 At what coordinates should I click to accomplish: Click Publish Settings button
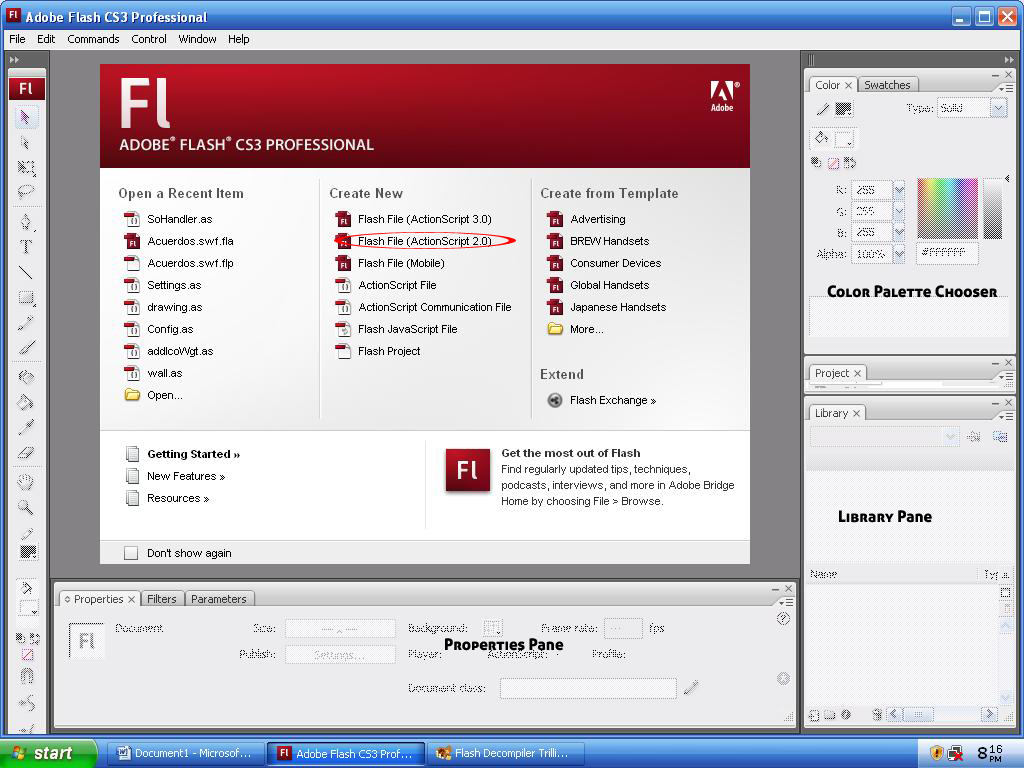(340, 654)
